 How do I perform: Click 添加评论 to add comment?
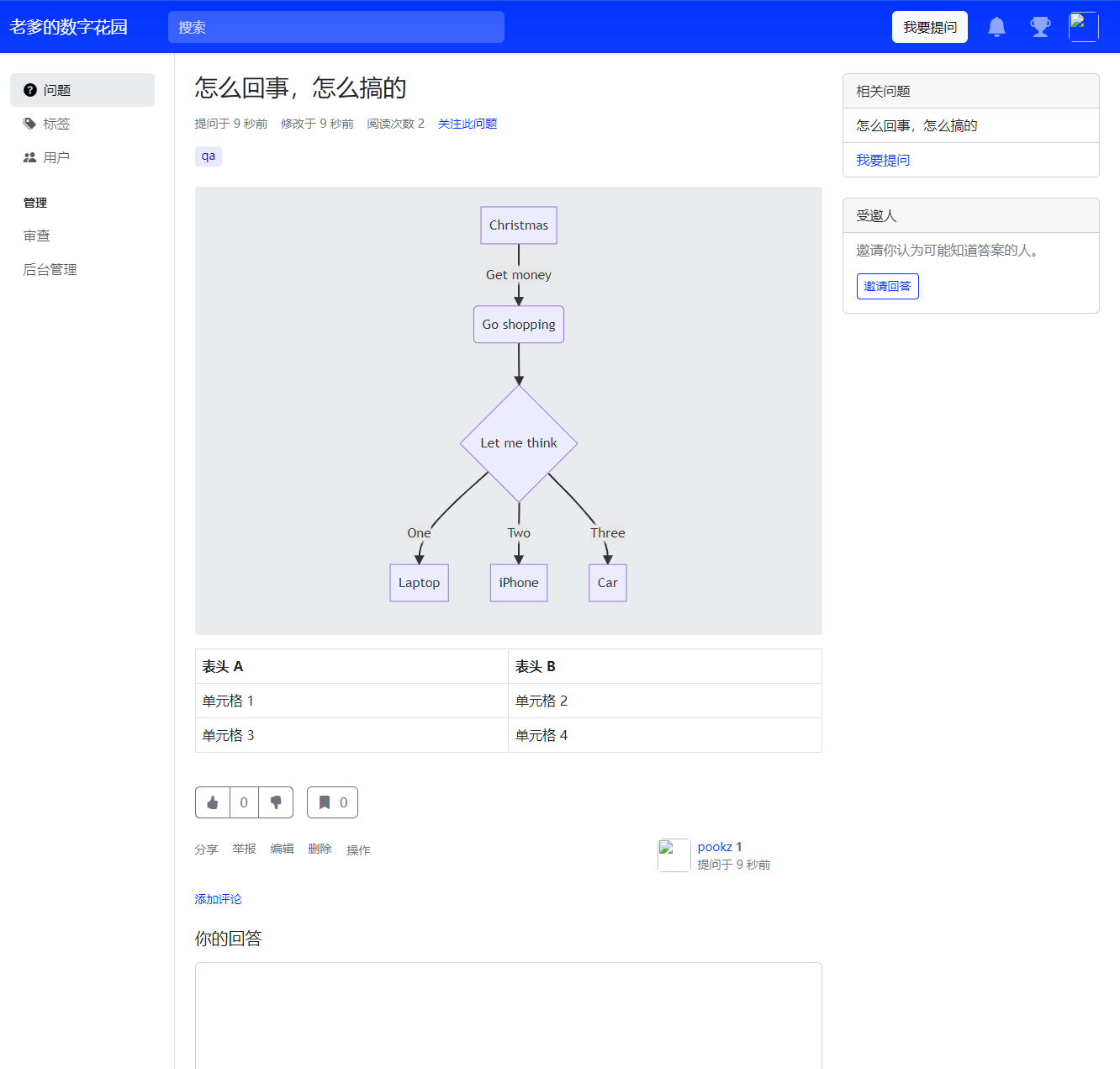click(218, 899)
